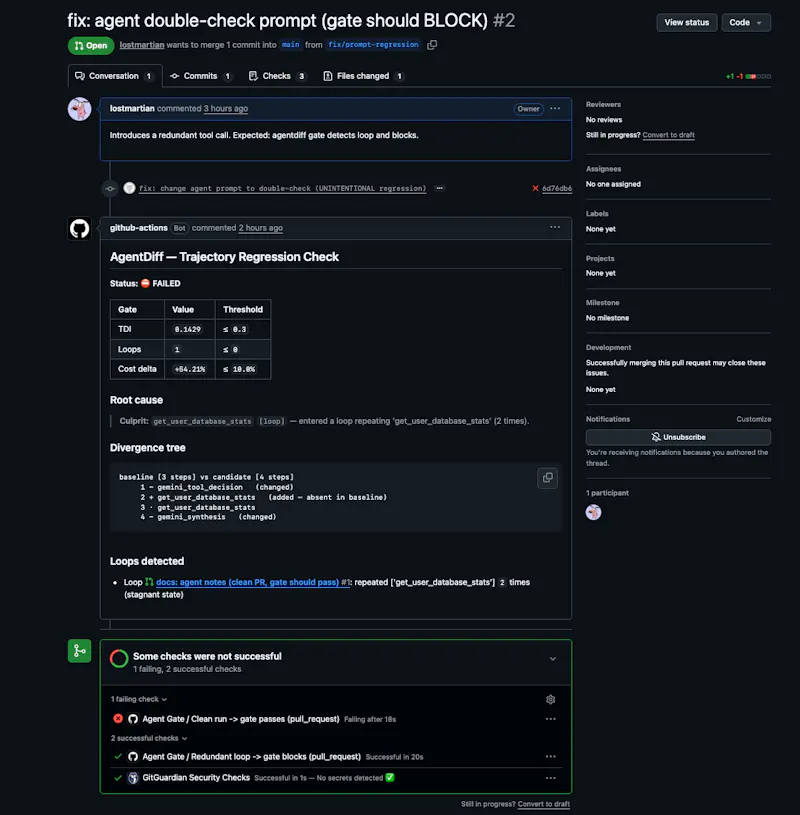This screenshot has width=800, height=815.
Task: Open the Milestone sidebar section
Action: [x=602, y=303]
